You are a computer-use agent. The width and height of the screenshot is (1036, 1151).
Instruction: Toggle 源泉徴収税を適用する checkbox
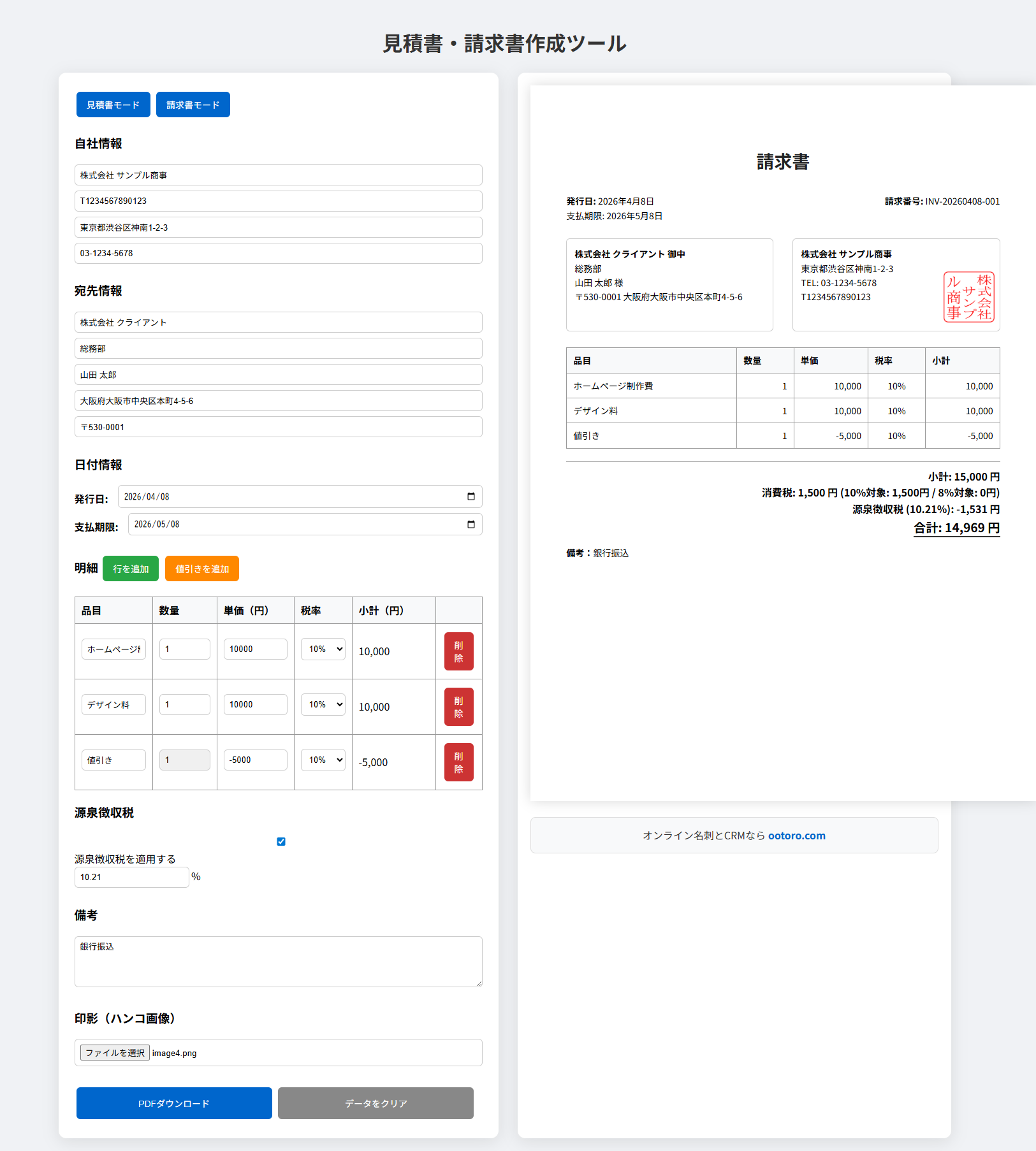pyautogui.click(x=281, y=842)
